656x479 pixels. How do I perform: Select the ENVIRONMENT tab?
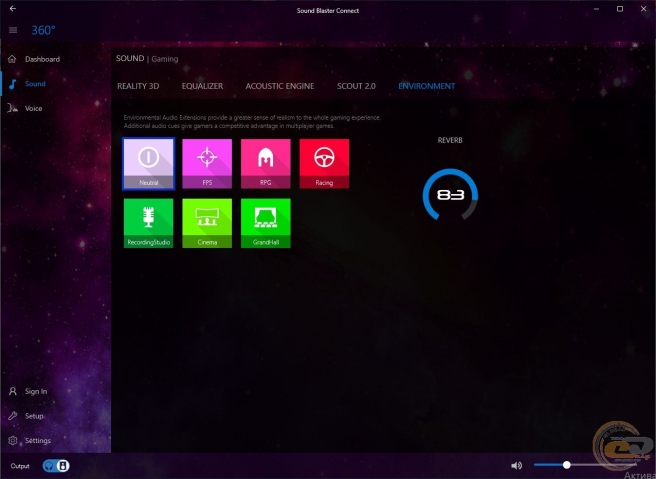click(427, 86)
